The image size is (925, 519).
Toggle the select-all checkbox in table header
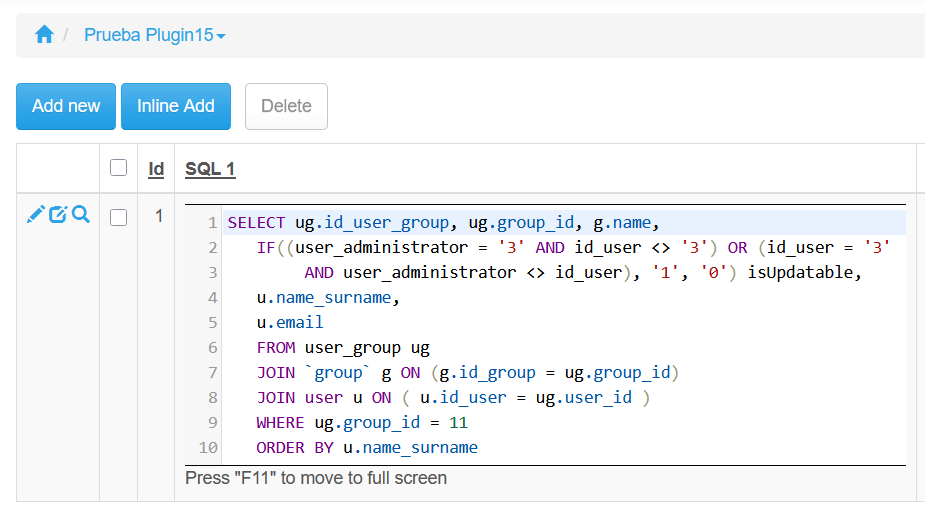click(119, 168)
